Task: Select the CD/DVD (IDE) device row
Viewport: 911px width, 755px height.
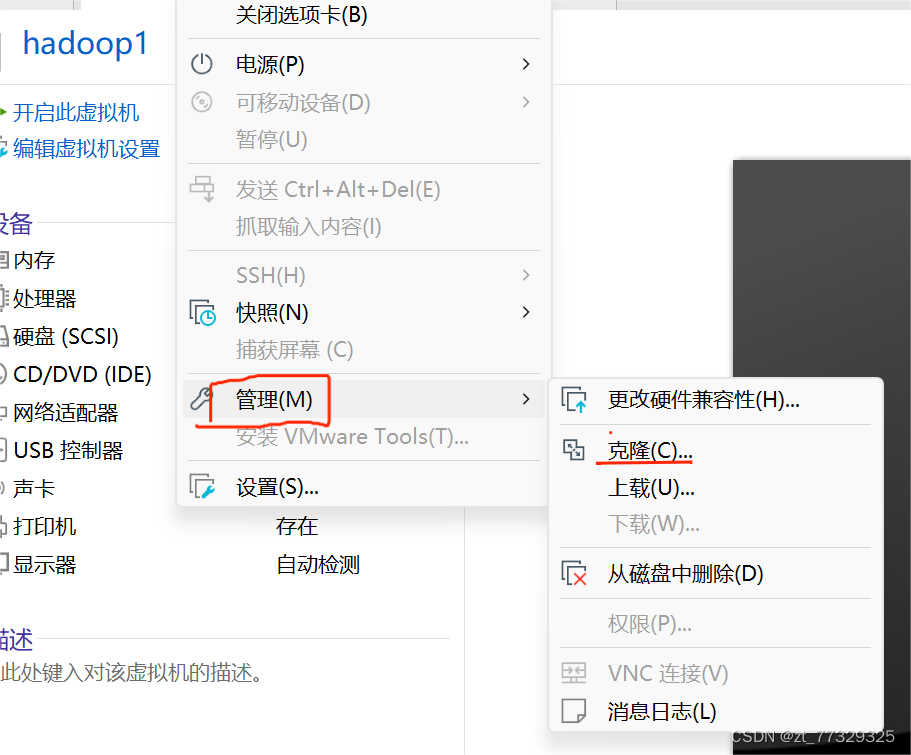Action: [x=82, y=374]
